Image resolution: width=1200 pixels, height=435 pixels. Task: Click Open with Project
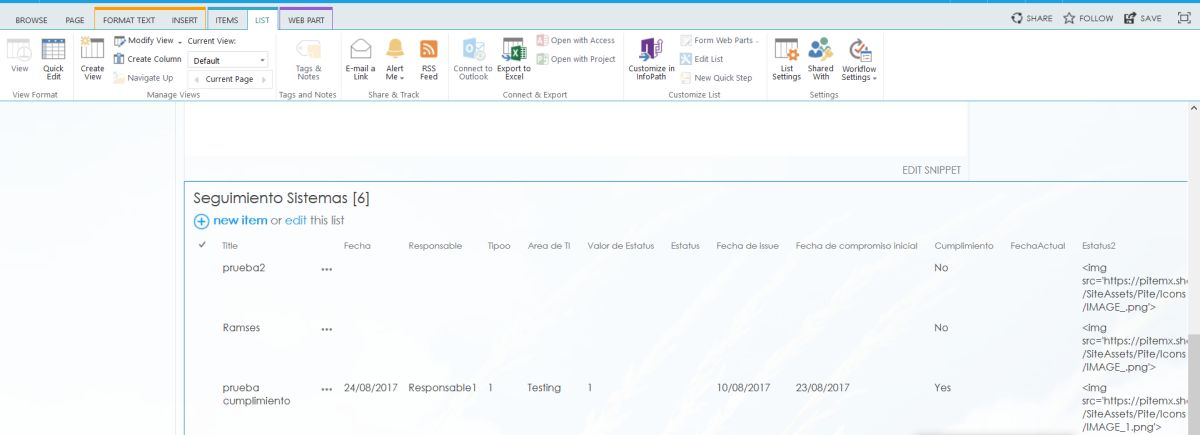click(576, 59)
